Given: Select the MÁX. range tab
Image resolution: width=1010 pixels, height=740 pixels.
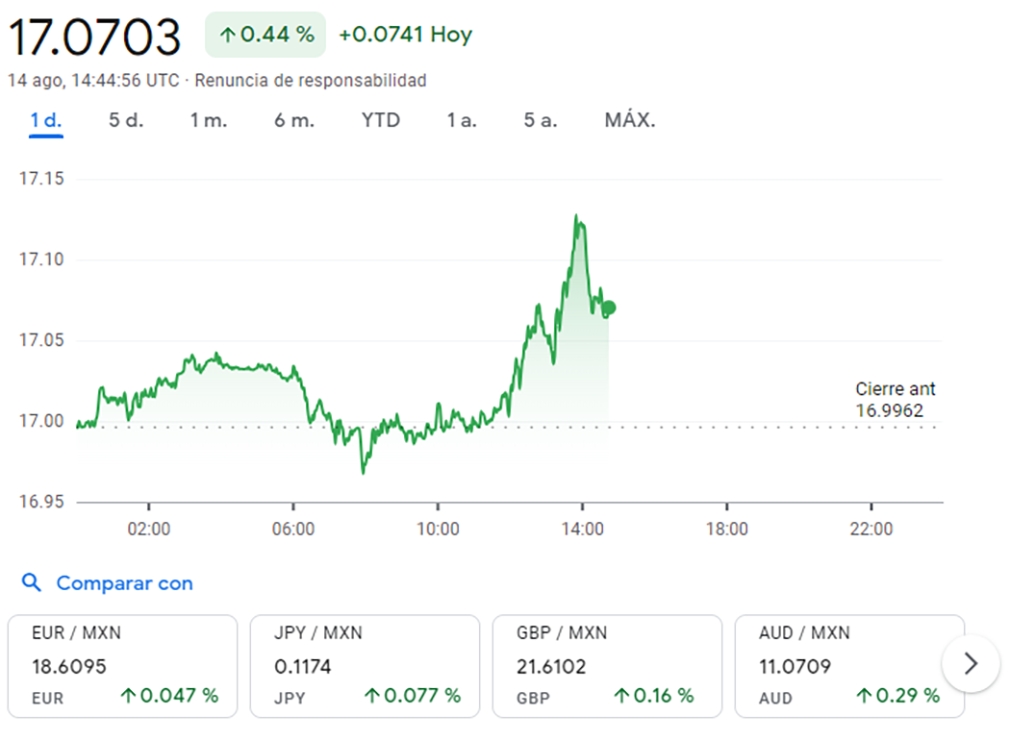Looking at the screenshot, I should pos(630,121).
